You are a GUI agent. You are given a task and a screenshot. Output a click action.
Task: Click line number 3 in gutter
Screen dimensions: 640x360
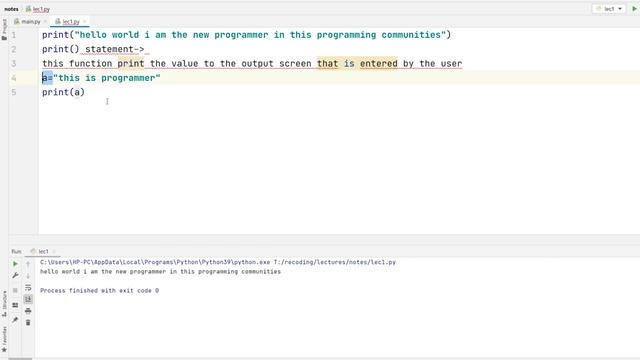tap(14, 64)
